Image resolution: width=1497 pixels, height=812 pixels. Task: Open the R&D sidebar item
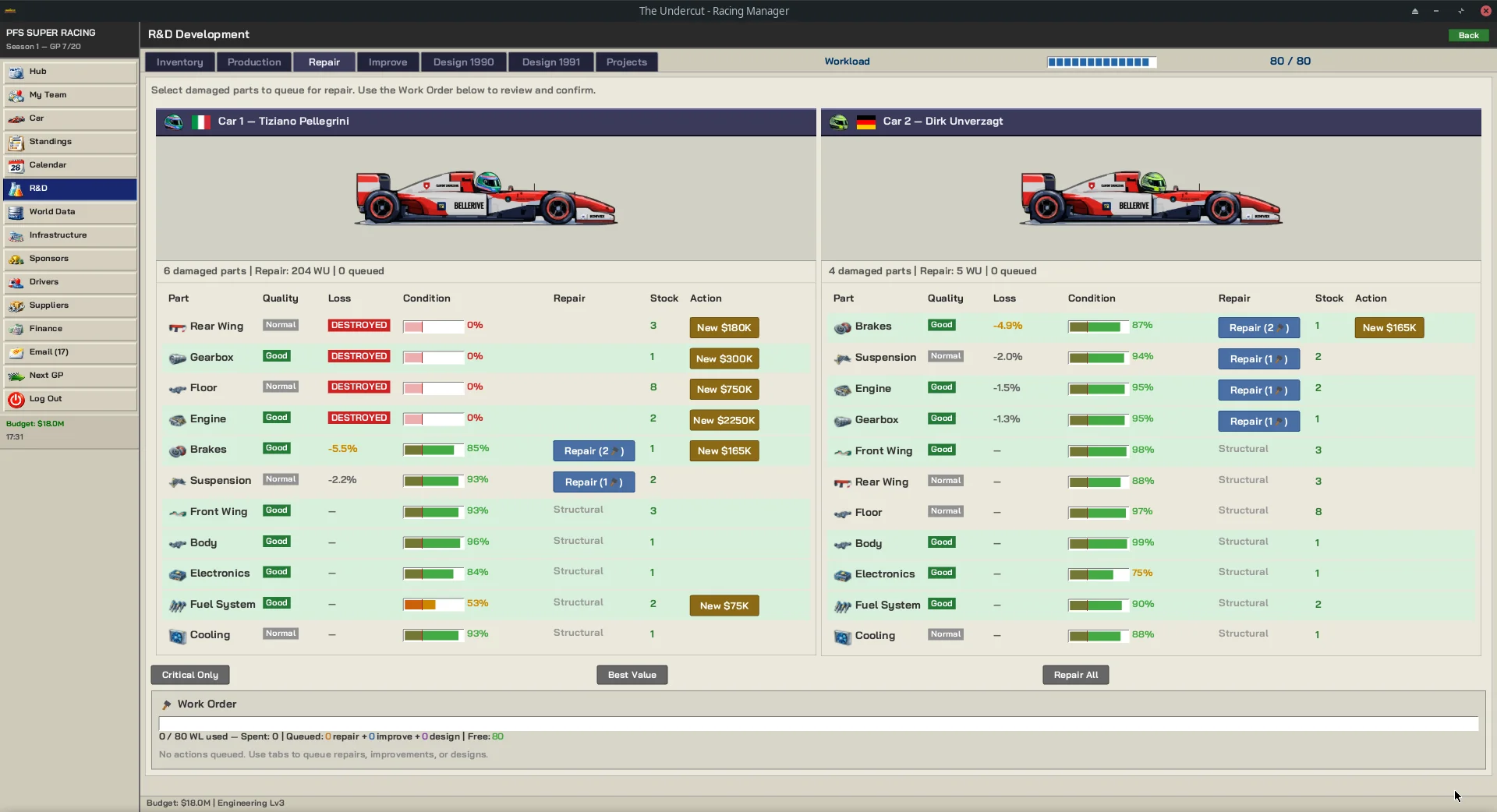click(70, 189)
